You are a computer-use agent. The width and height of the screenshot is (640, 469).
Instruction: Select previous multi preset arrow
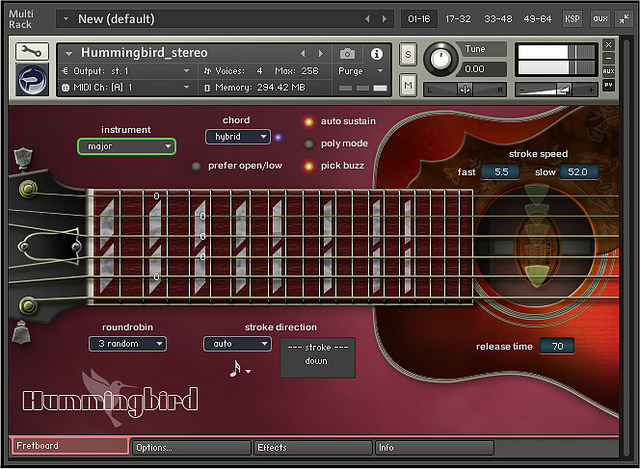click(x=367, y=19)
